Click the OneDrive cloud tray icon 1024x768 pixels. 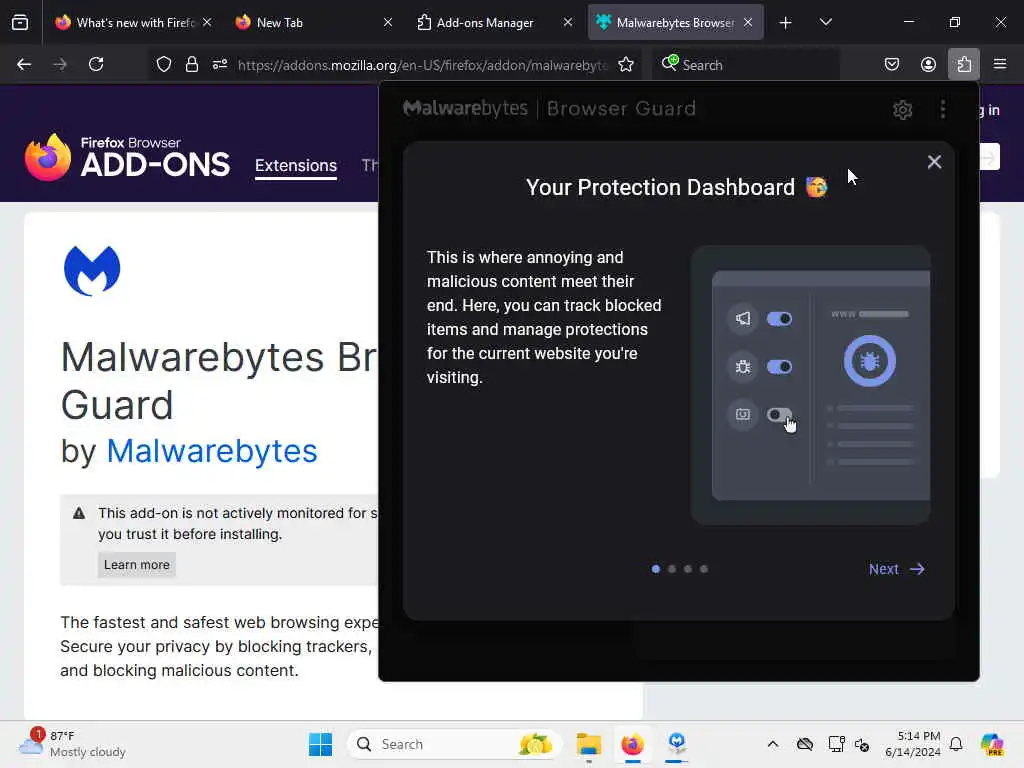click(805, 744)
